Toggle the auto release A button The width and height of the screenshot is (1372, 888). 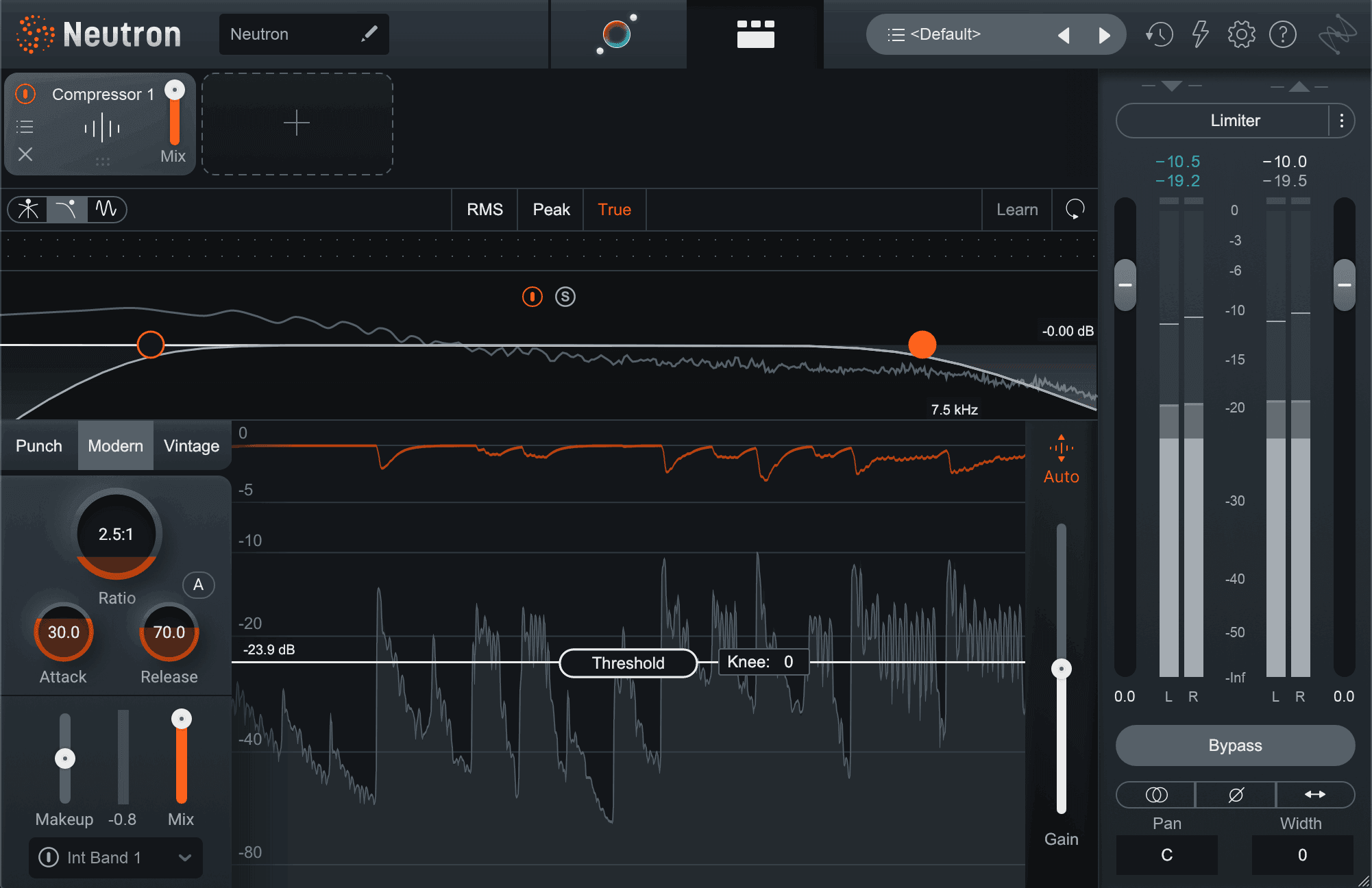pos(198,585)
